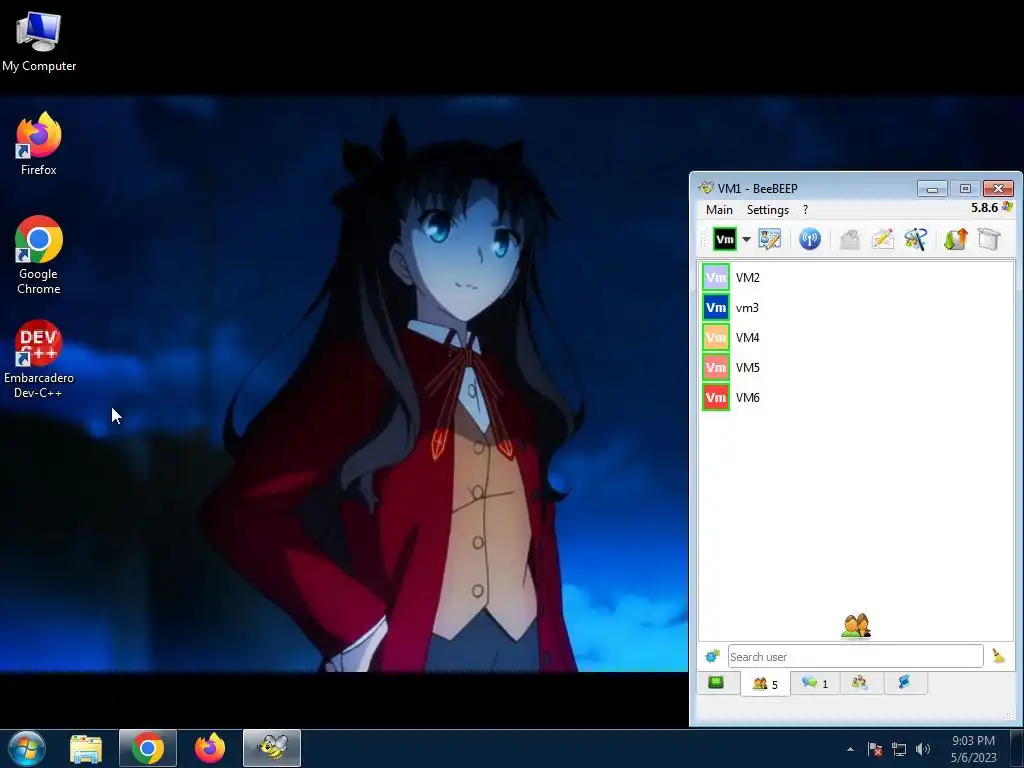Viewport: 1024px width, 768px height.
Task: Click the network tray icon
Action: point(899,749)
